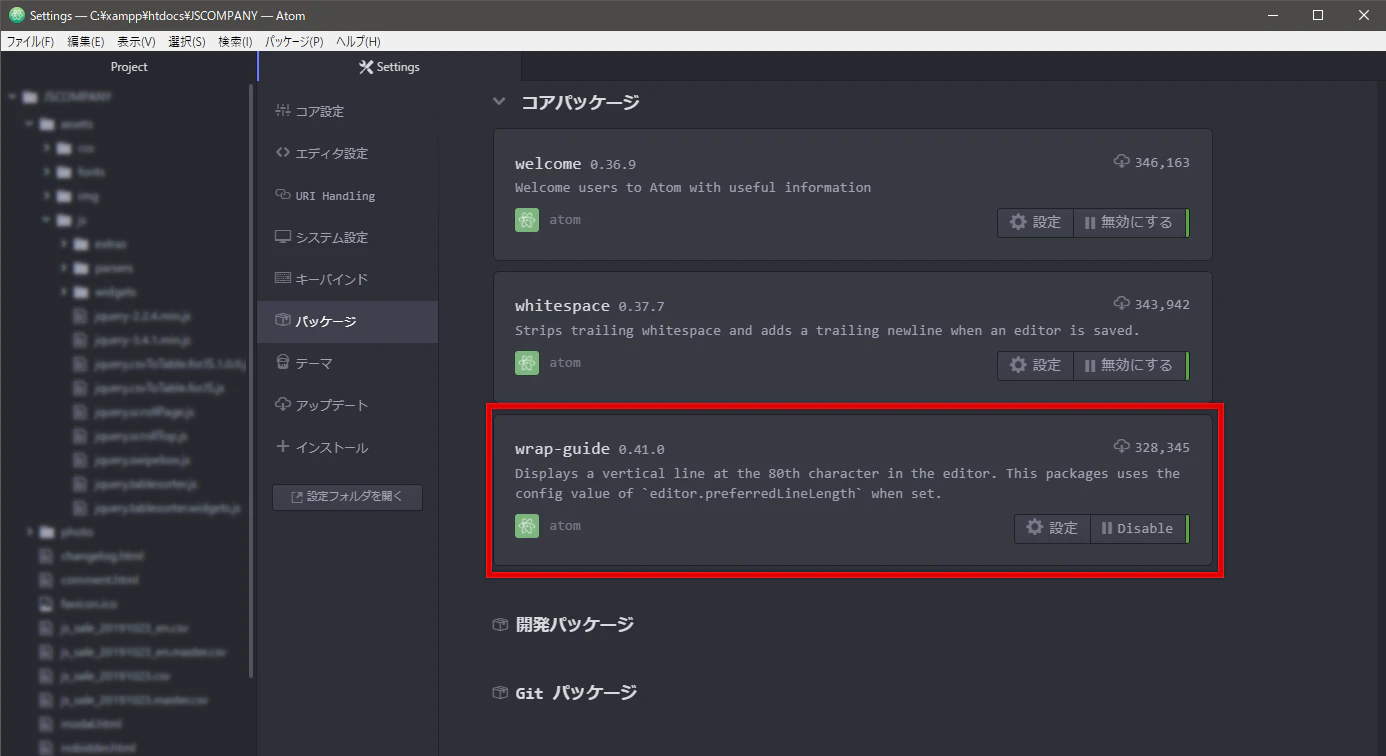Open jquery-3.4.1.min.js in the tree
Viewport: 1386px width, 756px height.
(x=142, y=340)
